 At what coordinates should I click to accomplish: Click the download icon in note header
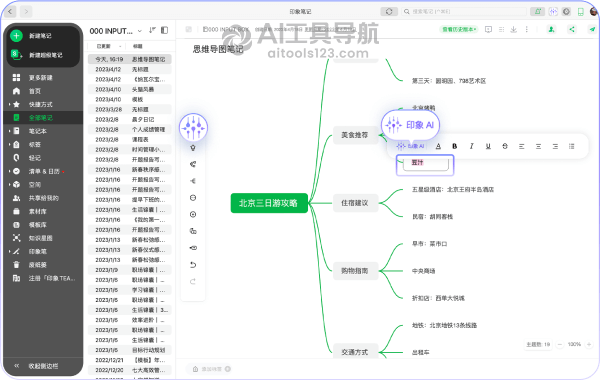point(514,29)
